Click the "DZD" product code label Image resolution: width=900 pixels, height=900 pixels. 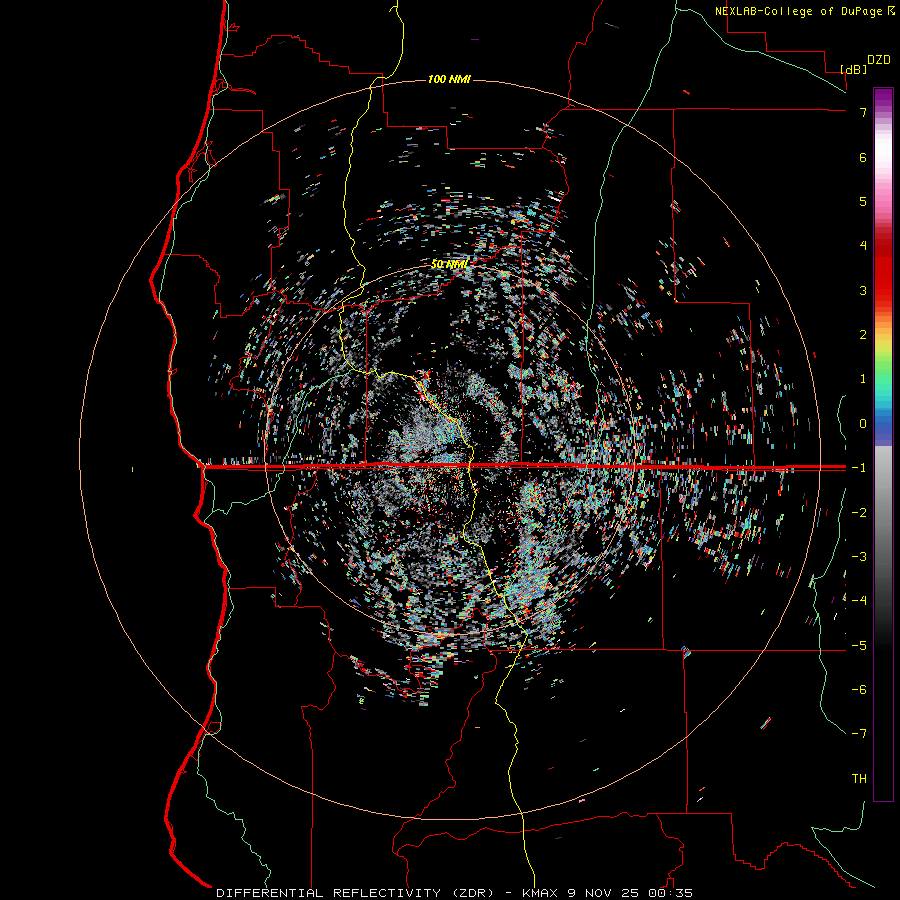pyautogui.click(x=879, y=60)
